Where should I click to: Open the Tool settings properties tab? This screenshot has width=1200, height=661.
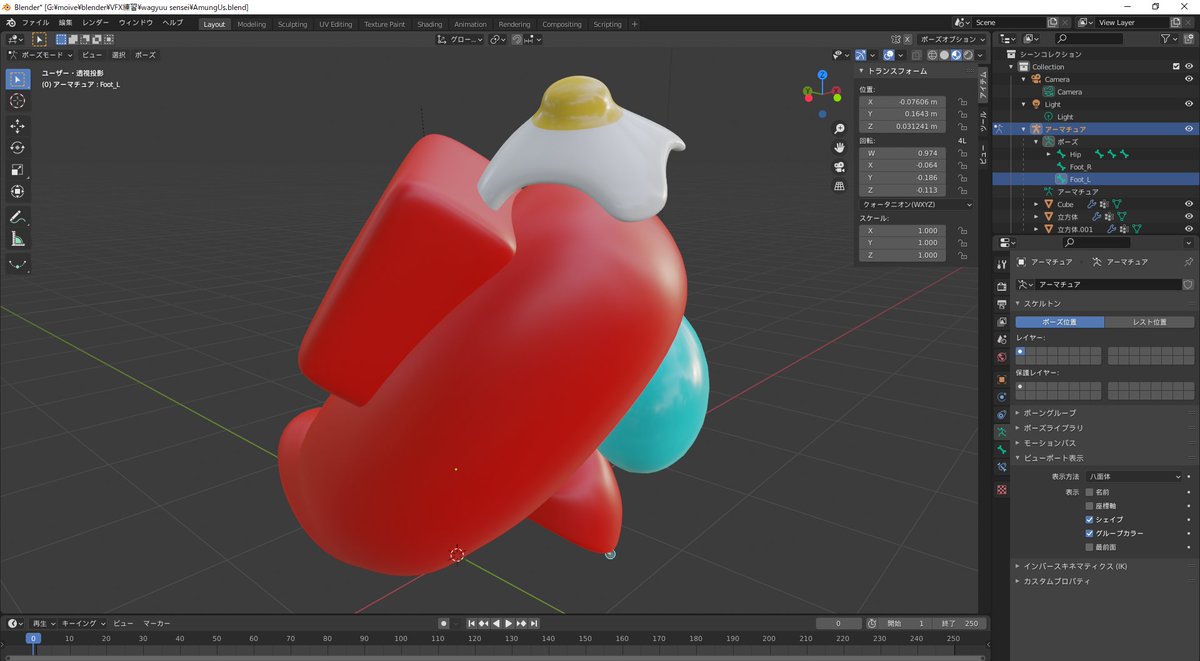tap(1002, 263)
